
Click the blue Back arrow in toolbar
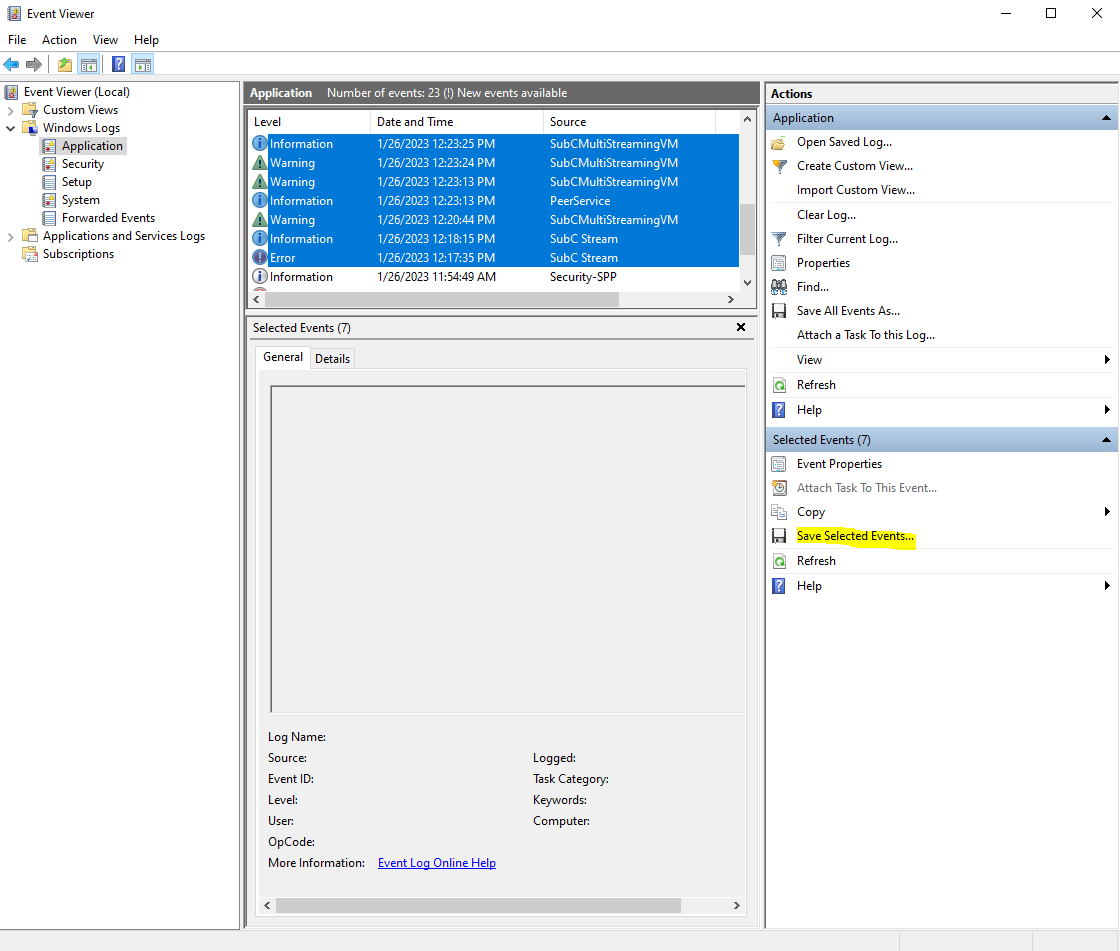pyautogui.click(x=11, y=65)
